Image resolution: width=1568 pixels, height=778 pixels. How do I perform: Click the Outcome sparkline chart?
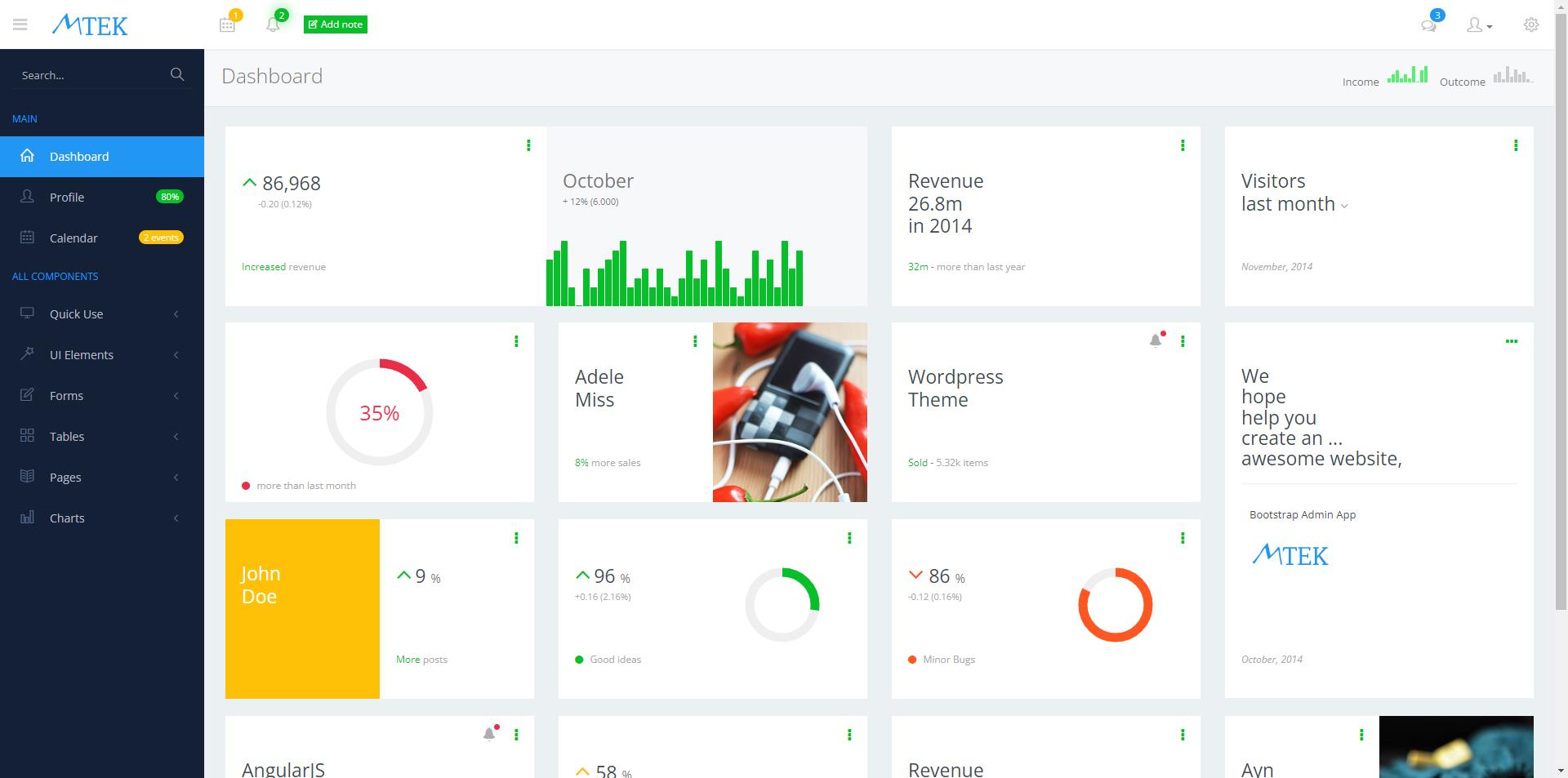(1512, 75)
